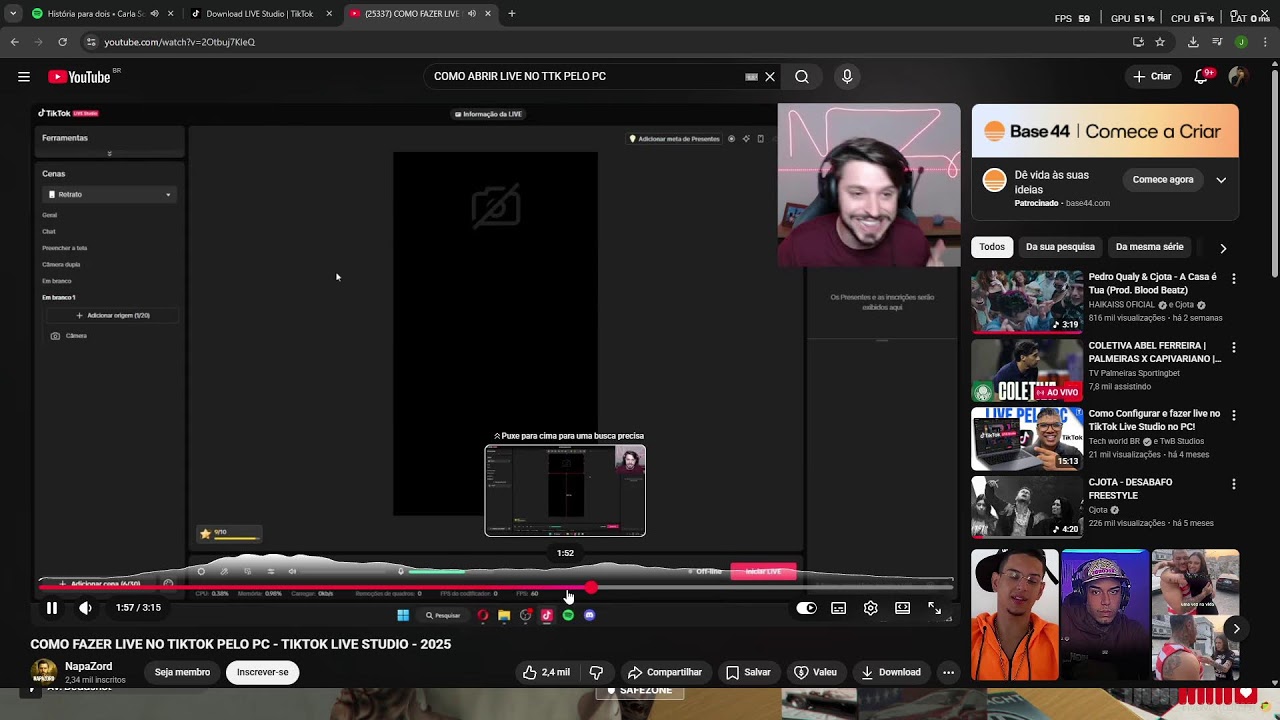Screen dimensions: 1280x720
Task: Click the Comece agora ad button
Action: 1163,180
